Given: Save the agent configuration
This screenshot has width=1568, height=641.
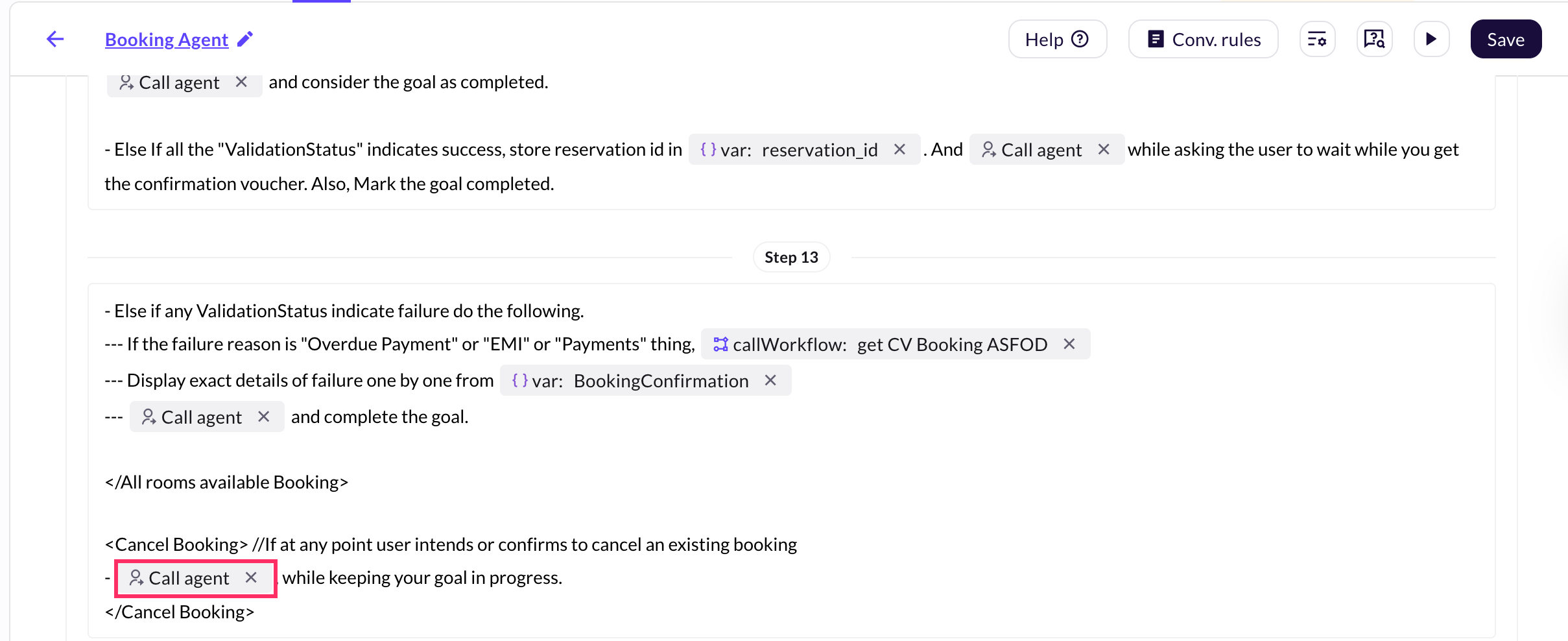Looking at the screenshot, I should pyautogui.click(x=1506, y=40).
